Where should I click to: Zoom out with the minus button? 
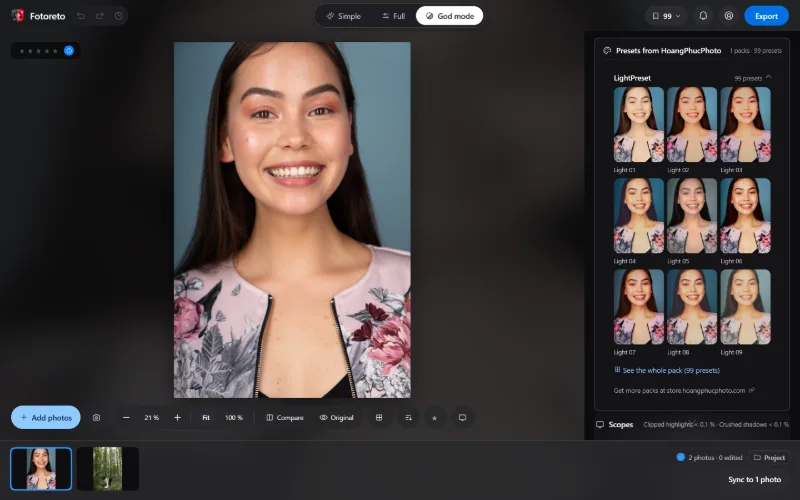pos(126,417)
